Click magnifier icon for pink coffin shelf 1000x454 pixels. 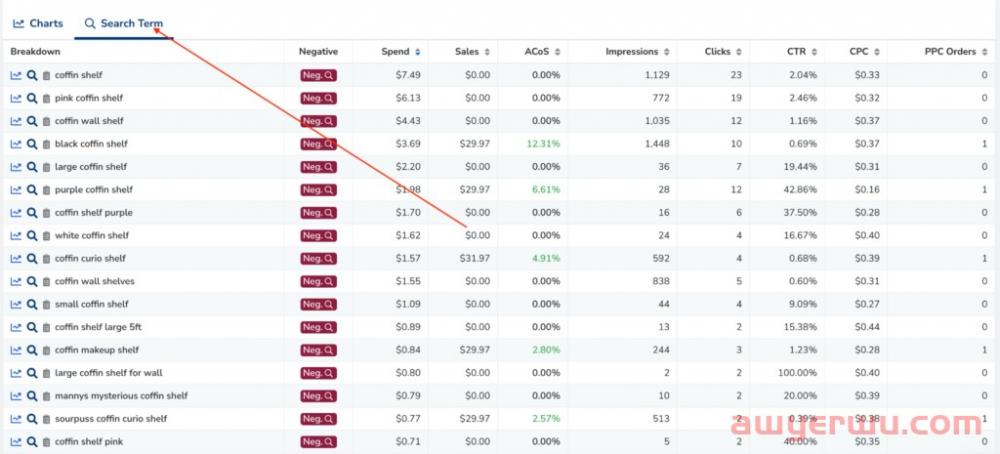pyautogui.click(x=32, y=98)
